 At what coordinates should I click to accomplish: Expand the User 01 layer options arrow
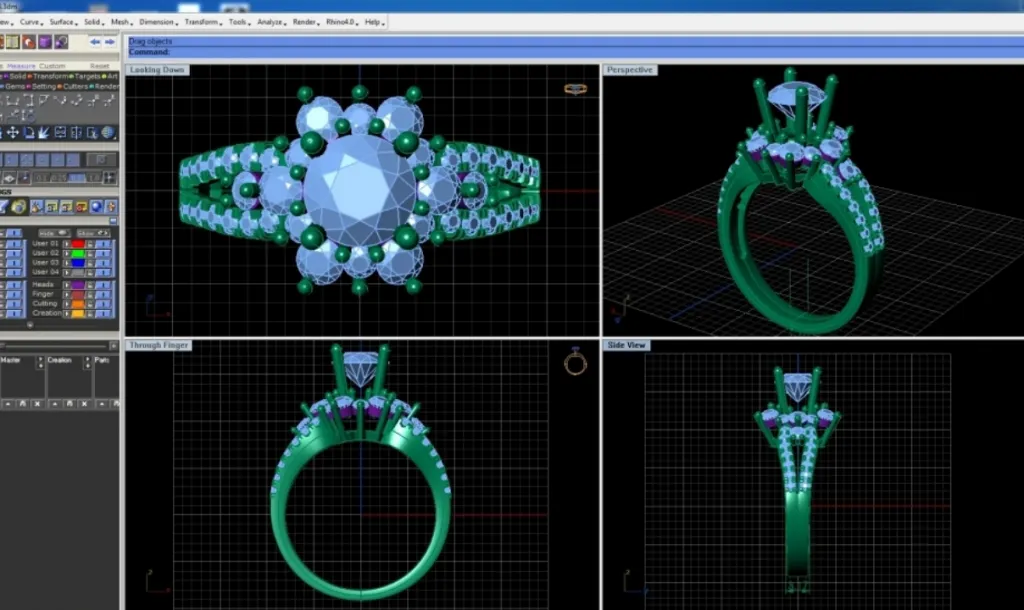click(68, 244)
